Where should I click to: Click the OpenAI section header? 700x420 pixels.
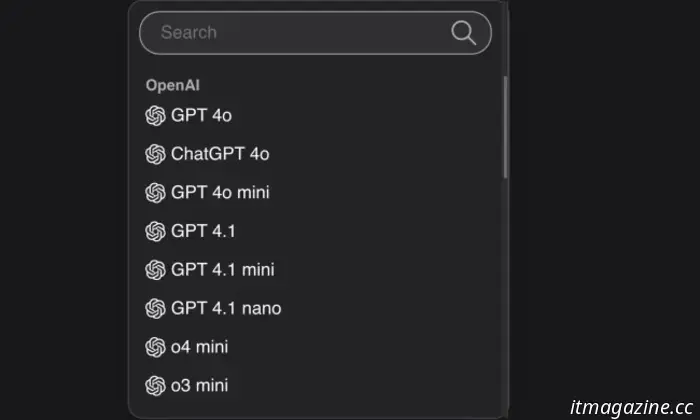point(172,85)
